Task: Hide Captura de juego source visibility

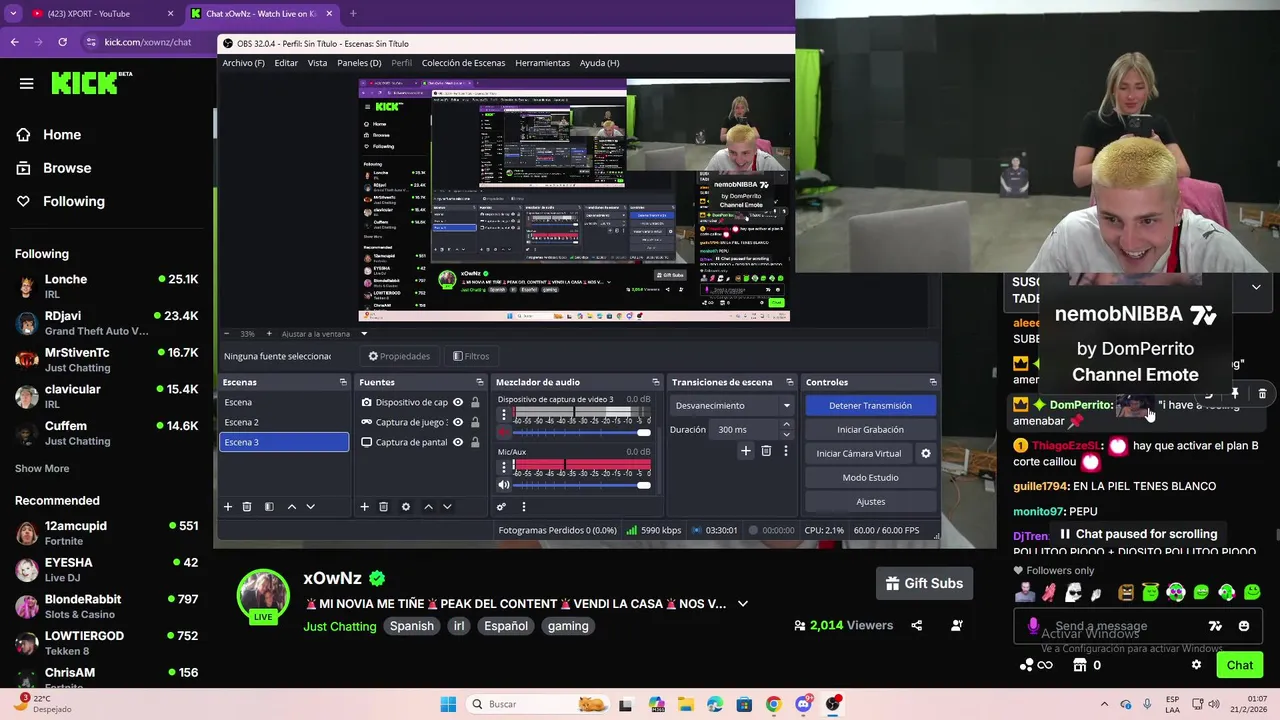Action: point(458,422)
